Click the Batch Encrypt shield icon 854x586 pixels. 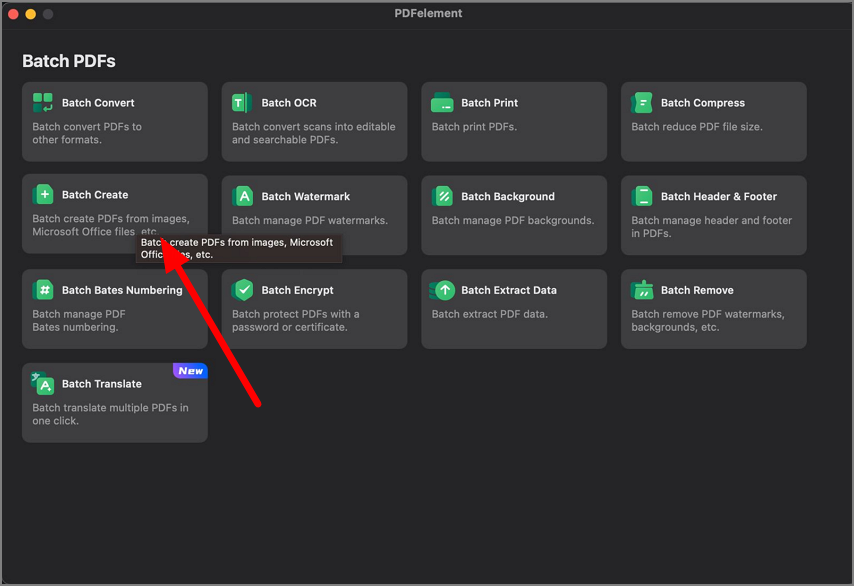[x=243, y=290]
